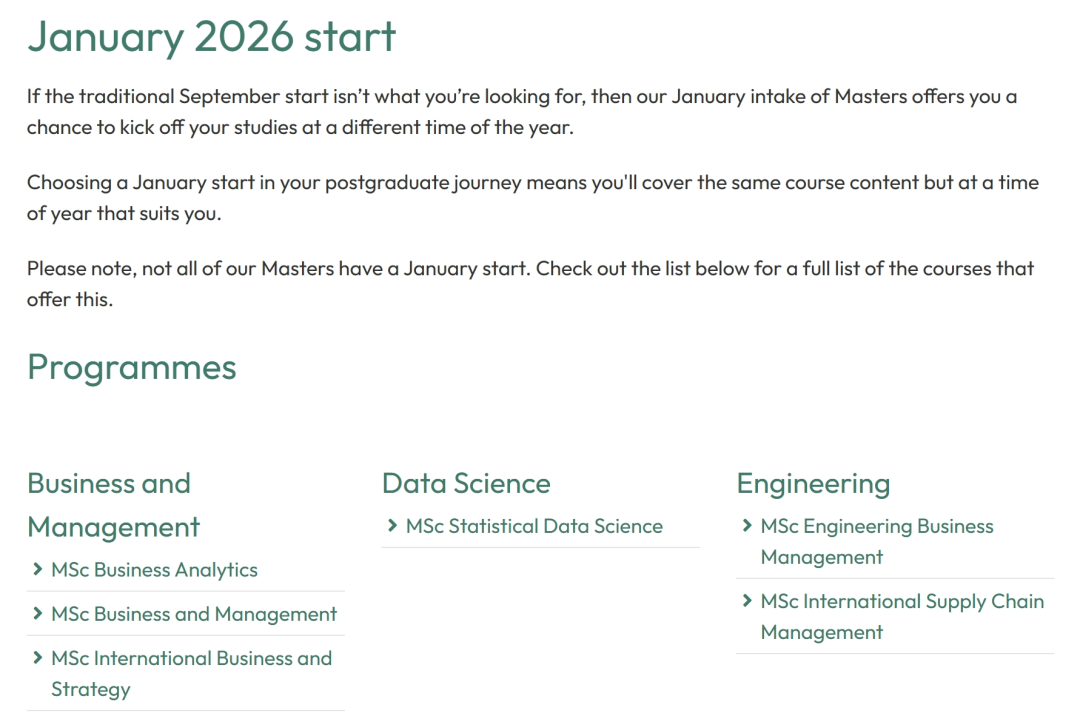Click the chevron beside MSc International Business and Strategy
The width and height of the screenshot is (1080, 714).
(x=38, y=658)
